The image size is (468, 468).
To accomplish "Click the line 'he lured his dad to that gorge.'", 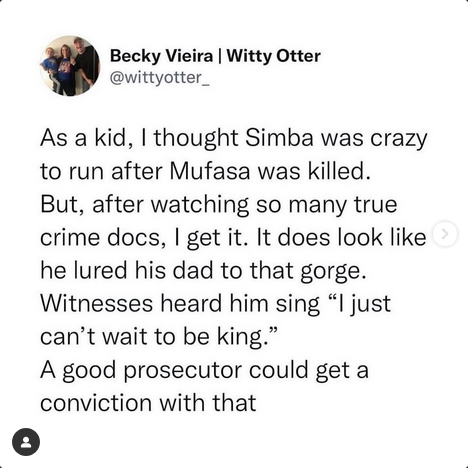I will [203, 270].
